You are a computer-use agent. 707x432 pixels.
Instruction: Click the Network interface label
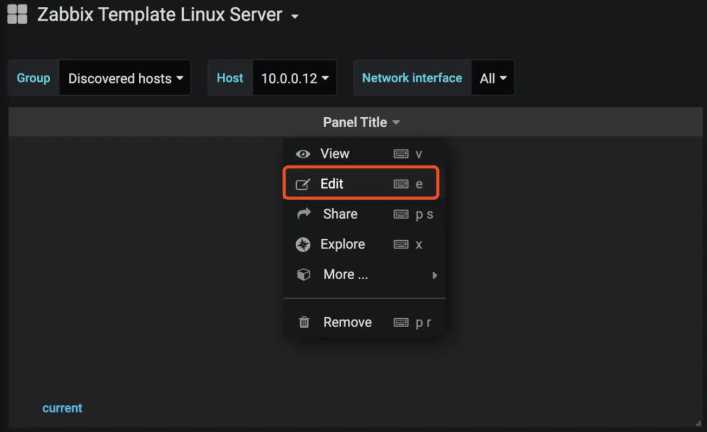pos(412,78)
